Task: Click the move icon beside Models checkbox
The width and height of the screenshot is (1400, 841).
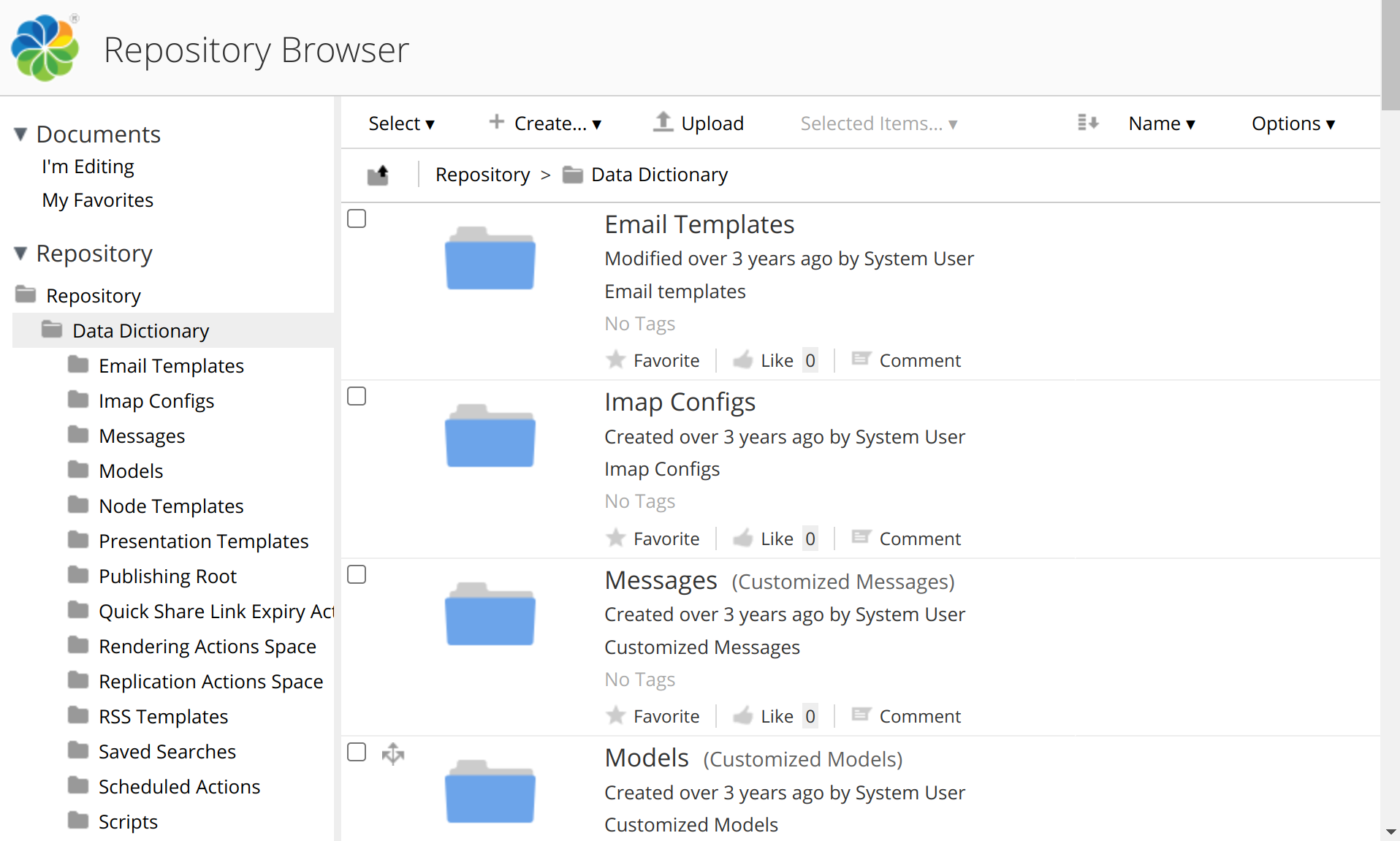Action: (x=393, y=753)
